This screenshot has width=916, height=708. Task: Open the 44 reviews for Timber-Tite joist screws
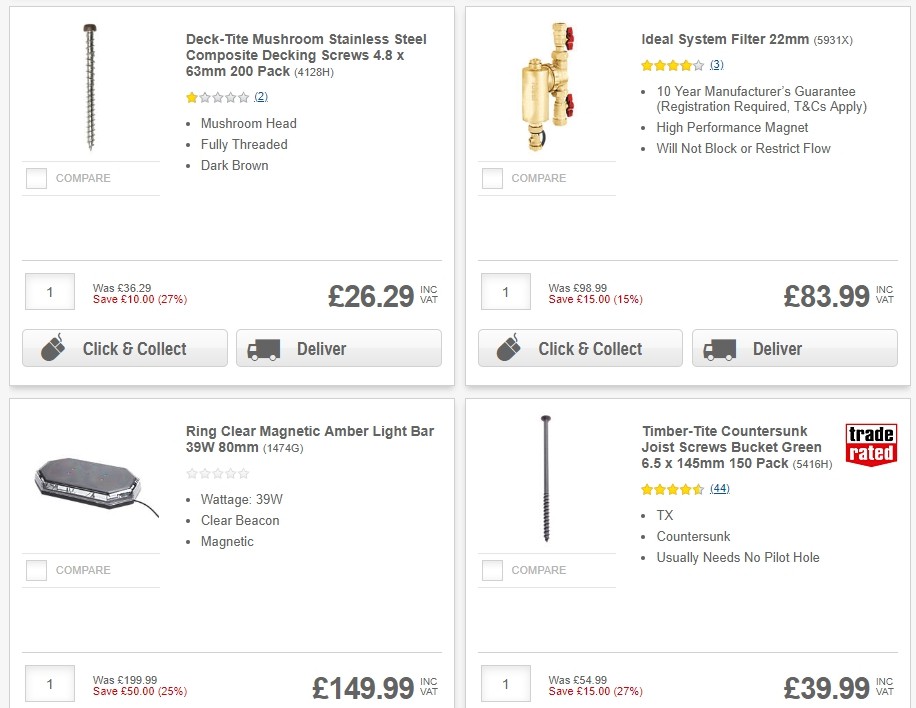720,488
